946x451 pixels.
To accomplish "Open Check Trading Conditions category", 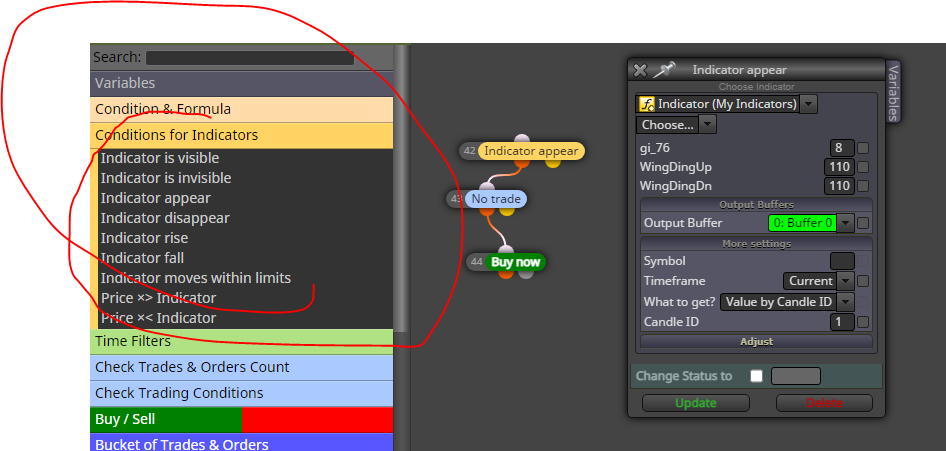I will click(241, 393).
